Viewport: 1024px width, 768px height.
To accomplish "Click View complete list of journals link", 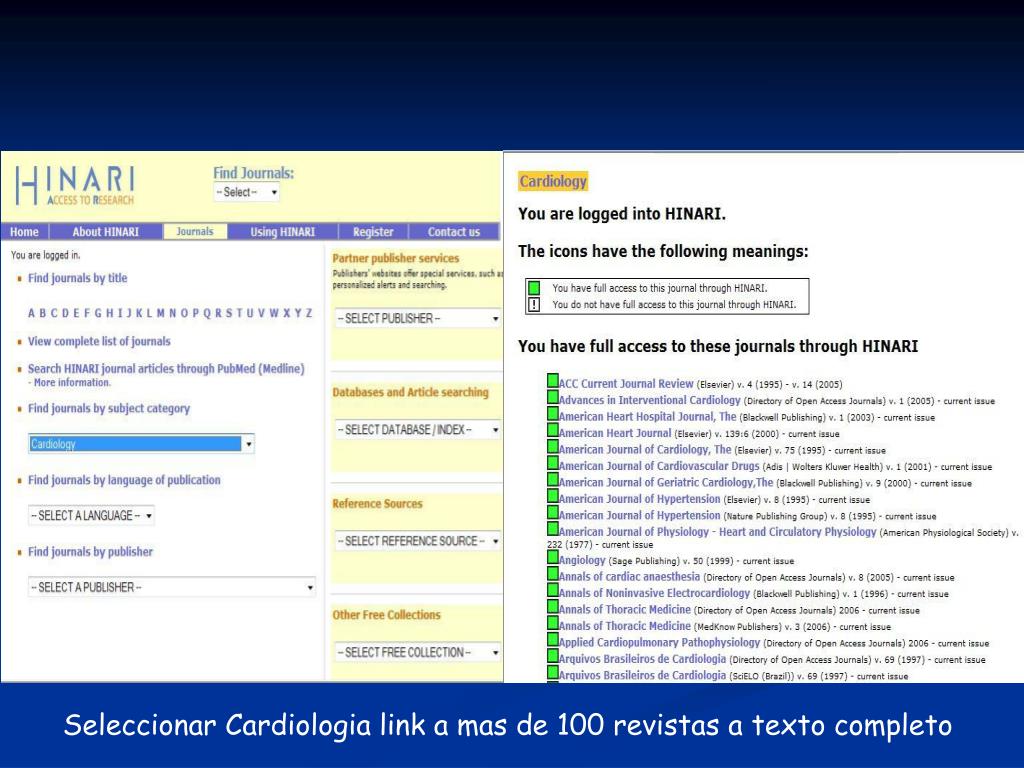I will click(99, 341).
